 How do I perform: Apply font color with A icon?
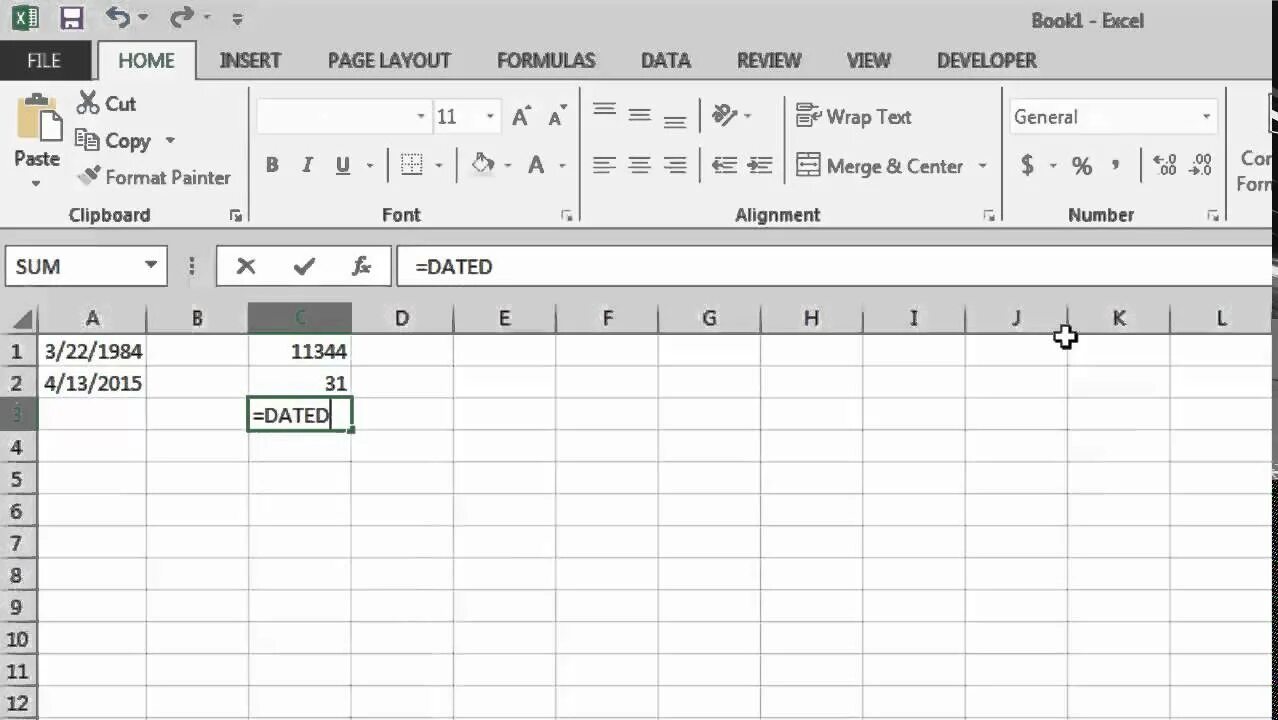(536, 166)
